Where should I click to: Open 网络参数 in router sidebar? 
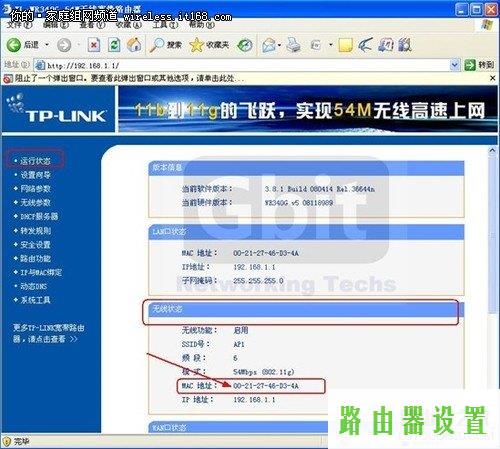click(x=35, y=189)
